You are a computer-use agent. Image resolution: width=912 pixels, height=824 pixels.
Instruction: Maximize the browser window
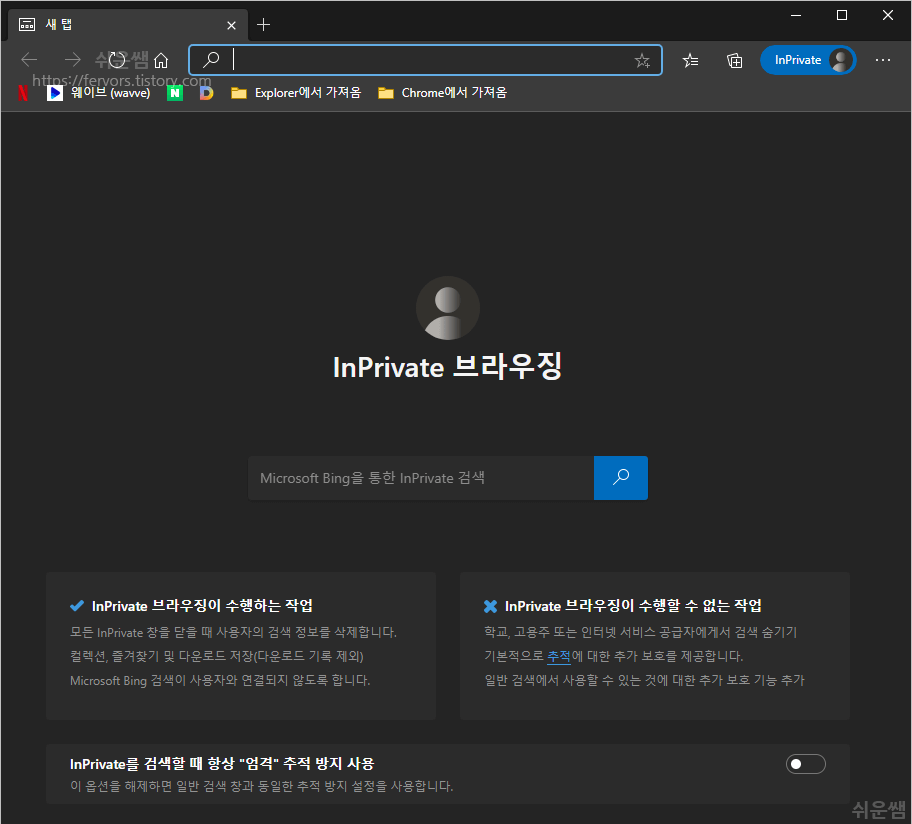(x=842, y=16)
